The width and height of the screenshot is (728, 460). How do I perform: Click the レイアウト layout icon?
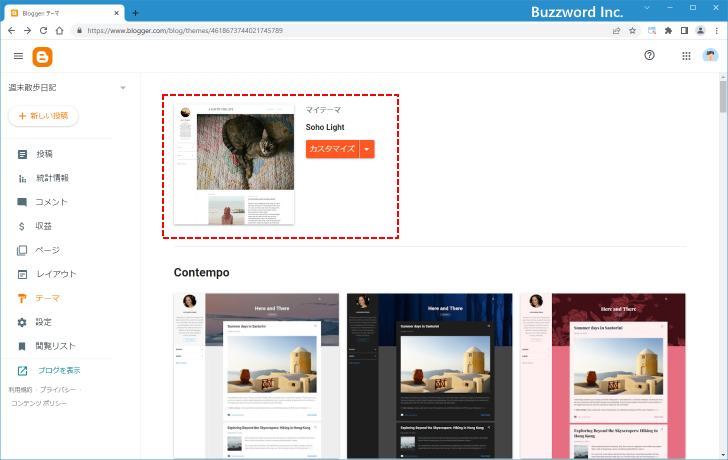pyautogui.click(x=22, y=274)
